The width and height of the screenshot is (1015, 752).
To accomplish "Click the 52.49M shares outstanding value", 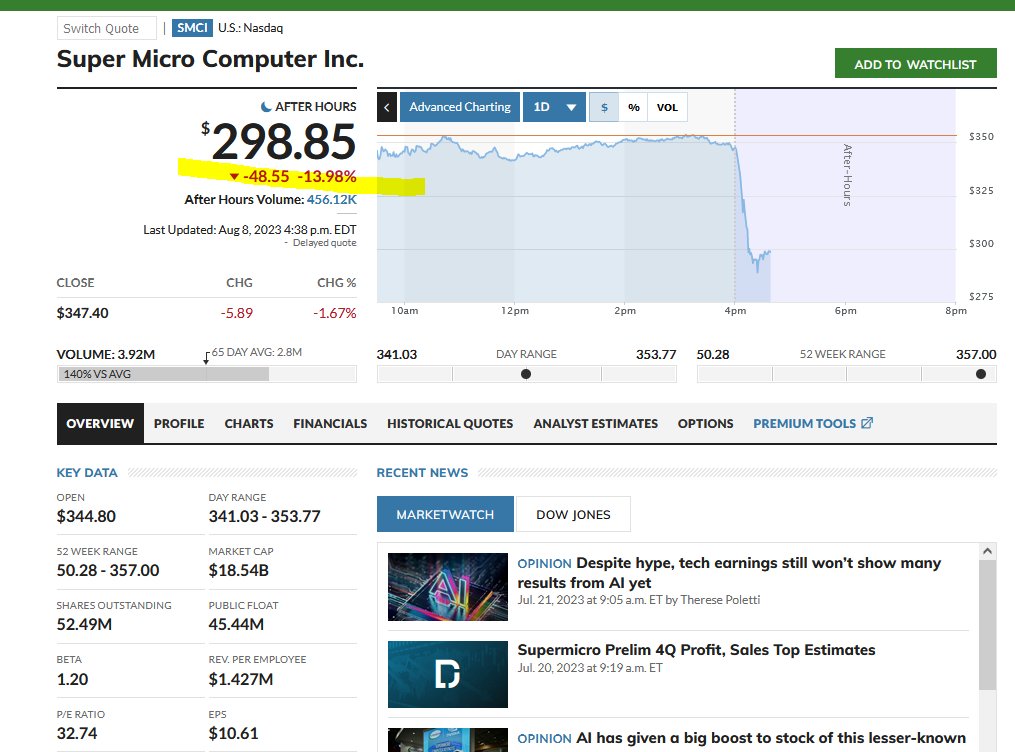I will pyautogui.click(x=84, y=625).
